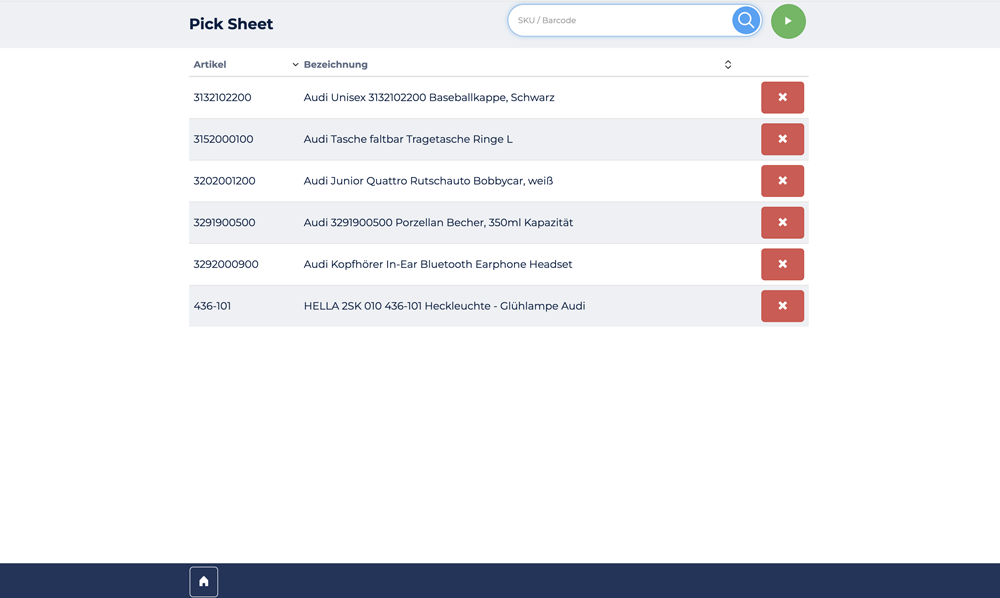The height and width of the screenshot is (598, 1000).
Task: Toggle sort chevron next to Artikel
Action: click(295, 65)
